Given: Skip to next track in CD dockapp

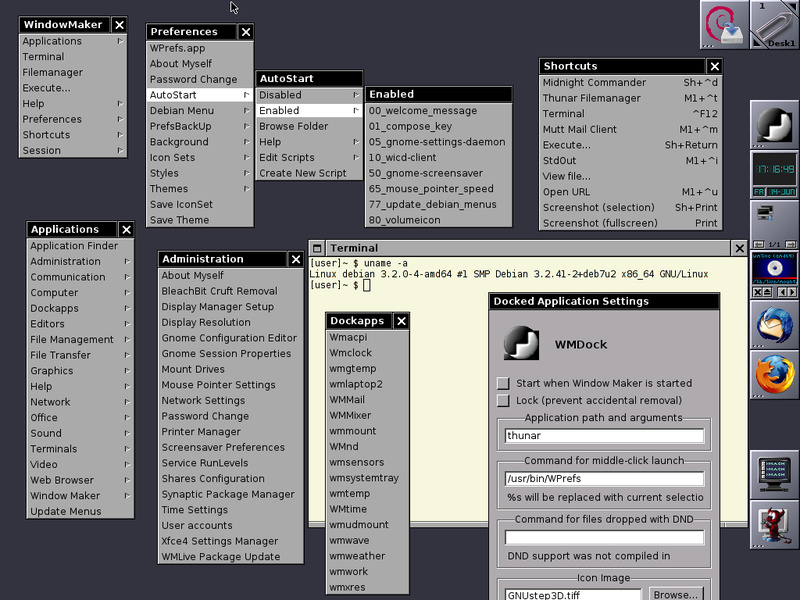Looking at the screenshot, I should point(792,292).
